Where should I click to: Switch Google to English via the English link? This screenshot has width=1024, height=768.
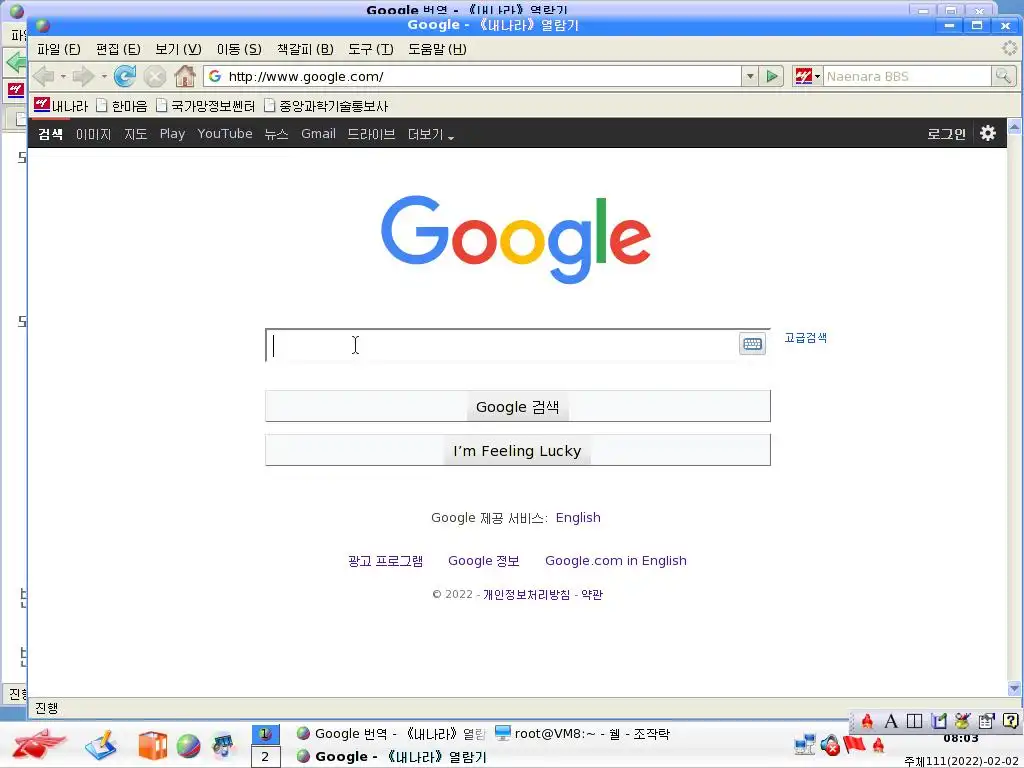pyautogui.click(x=578, y=517)
